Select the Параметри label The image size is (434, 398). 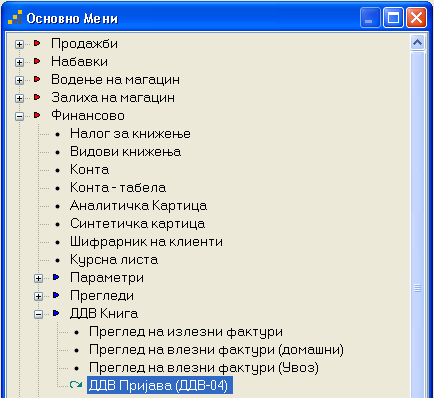[107, 278]
